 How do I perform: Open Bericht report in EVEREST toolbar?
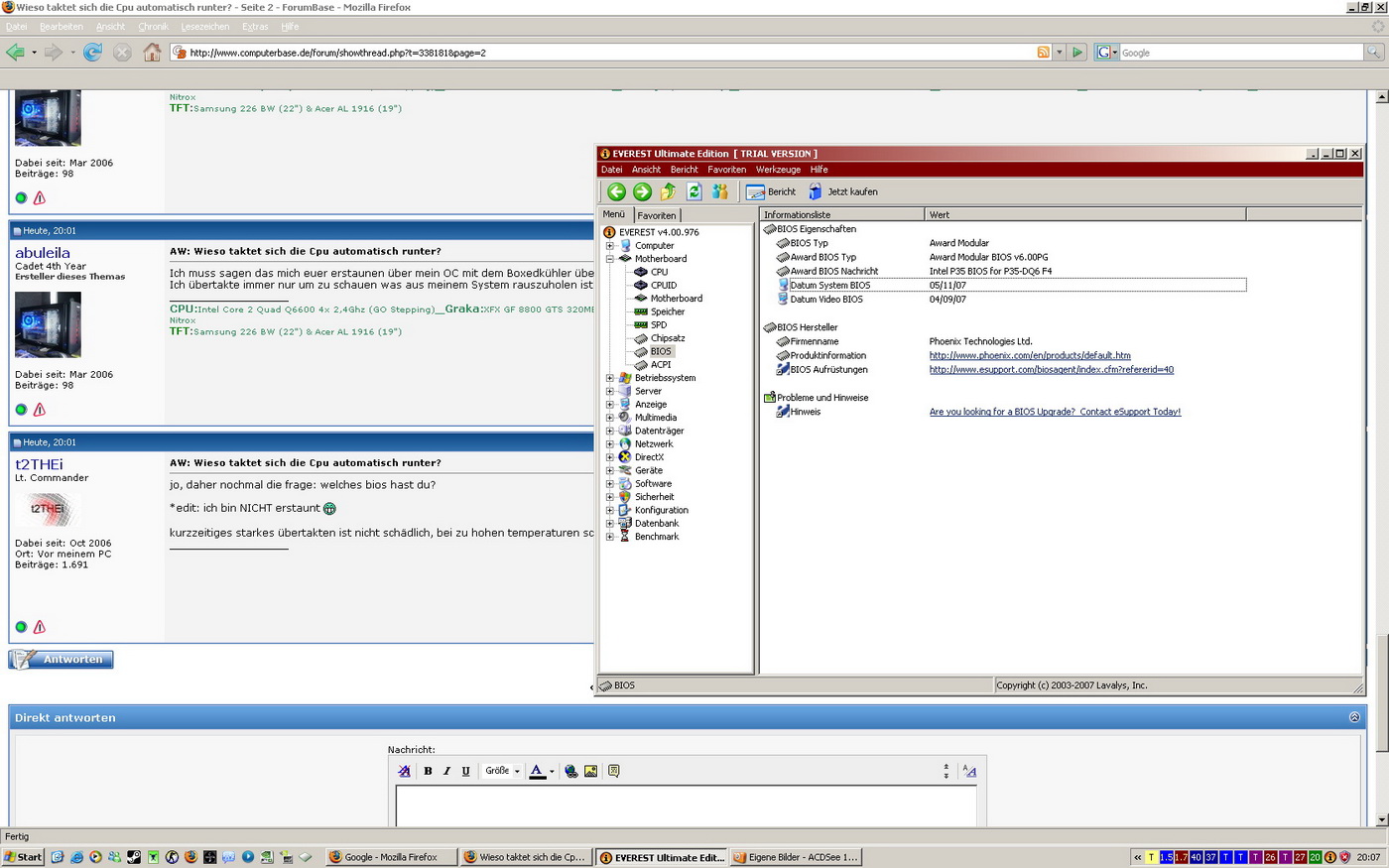point(771,191)
